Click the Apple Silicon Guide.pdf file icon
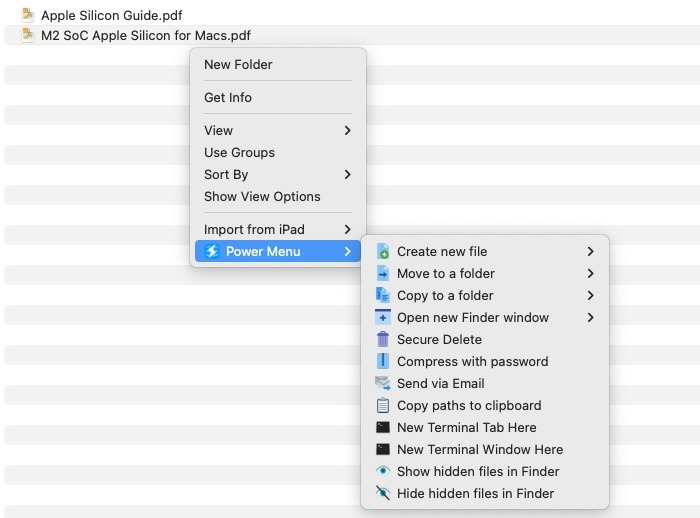 28,15
